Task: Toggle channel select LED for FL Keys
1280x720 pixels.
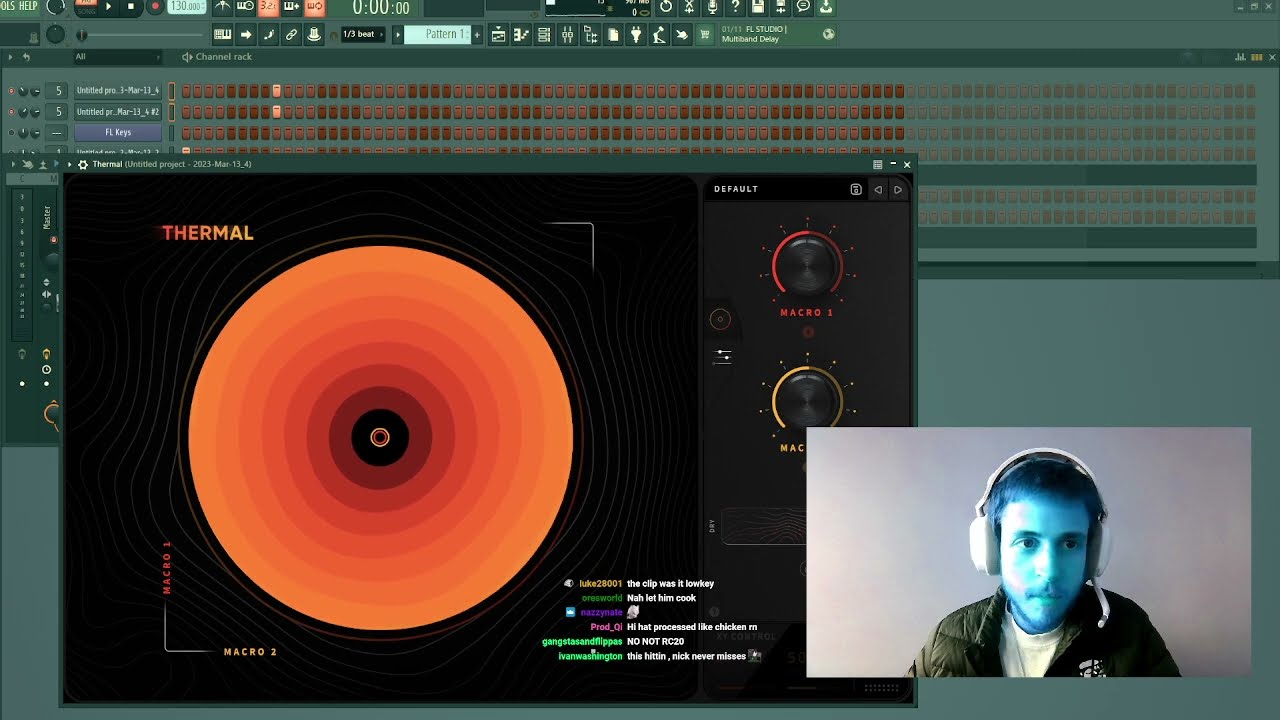Action: (171, 132)
